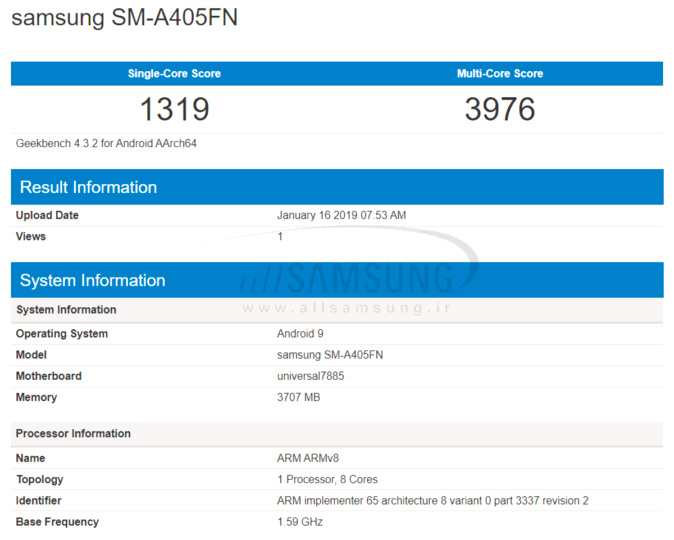
Task: Select the '1 Processor, 8 Cores' value
Action: coord(327,479)
